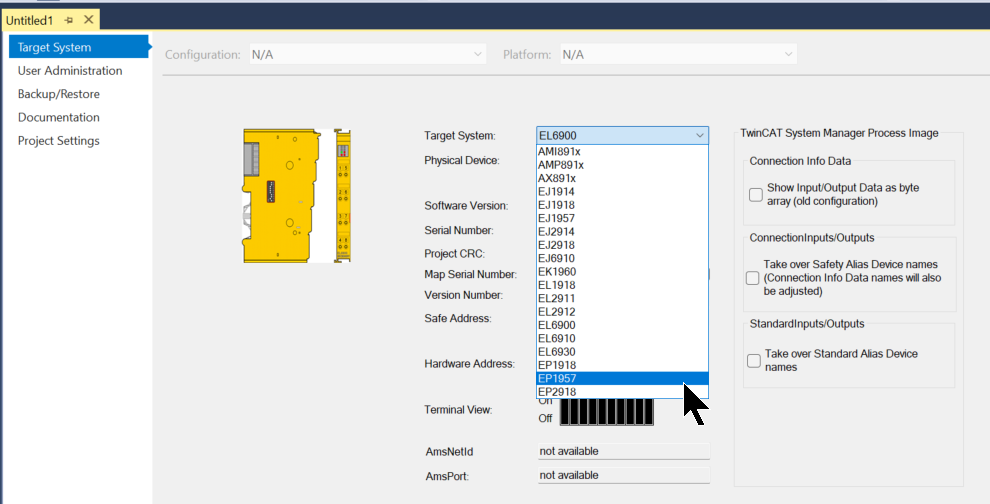Select the EL6900 list entry
Image resolution: width=990 pixels, height=504 pixels.
[622, 325]
